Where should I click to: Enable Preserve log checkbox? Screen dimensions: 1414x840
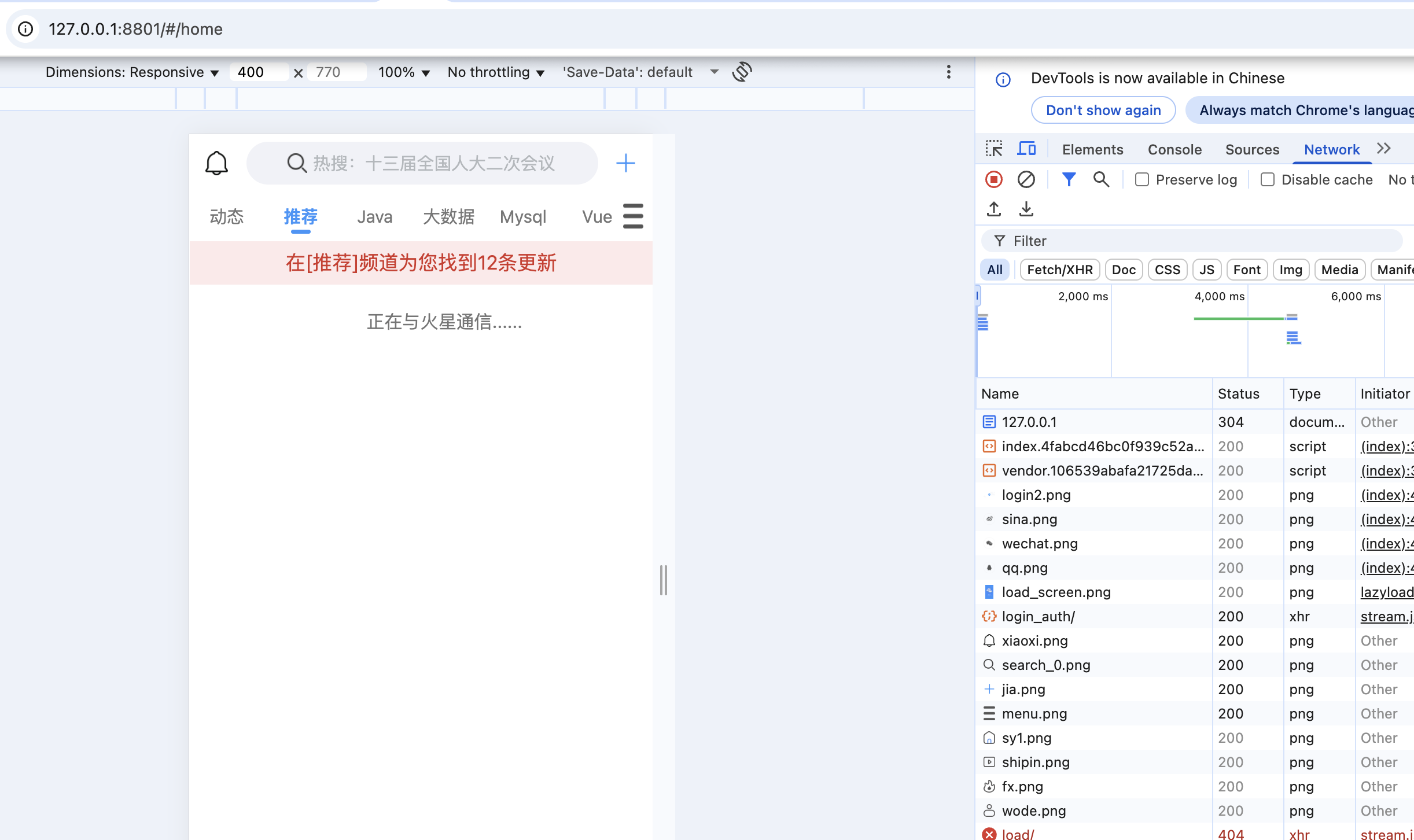pyautogui.click(x=1141, y=179)
